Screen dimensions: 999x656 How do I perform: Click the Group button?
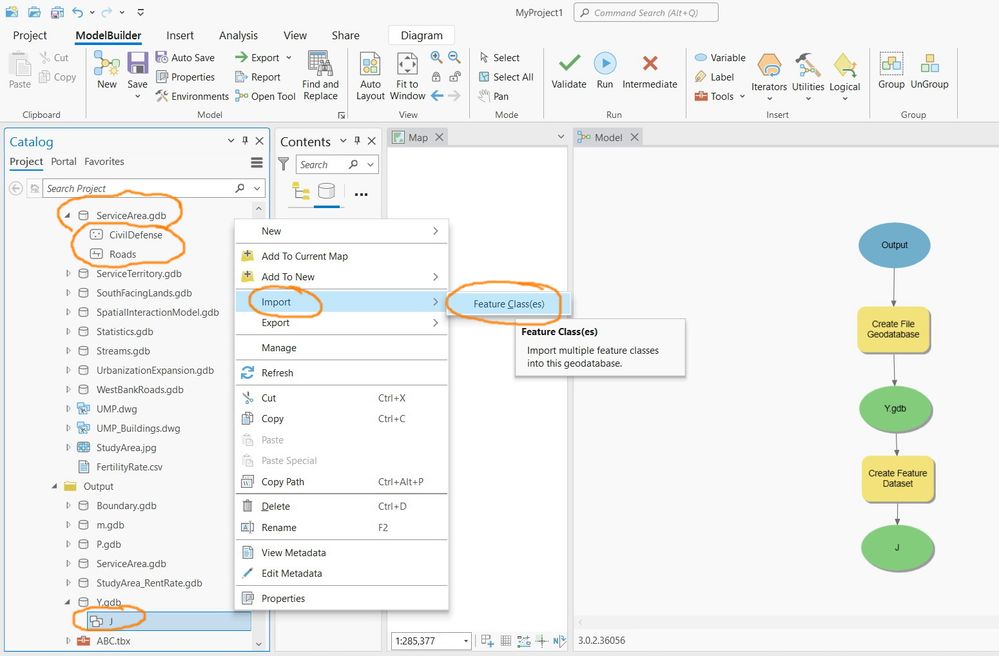pyautogui.click(x=891, y=70)
